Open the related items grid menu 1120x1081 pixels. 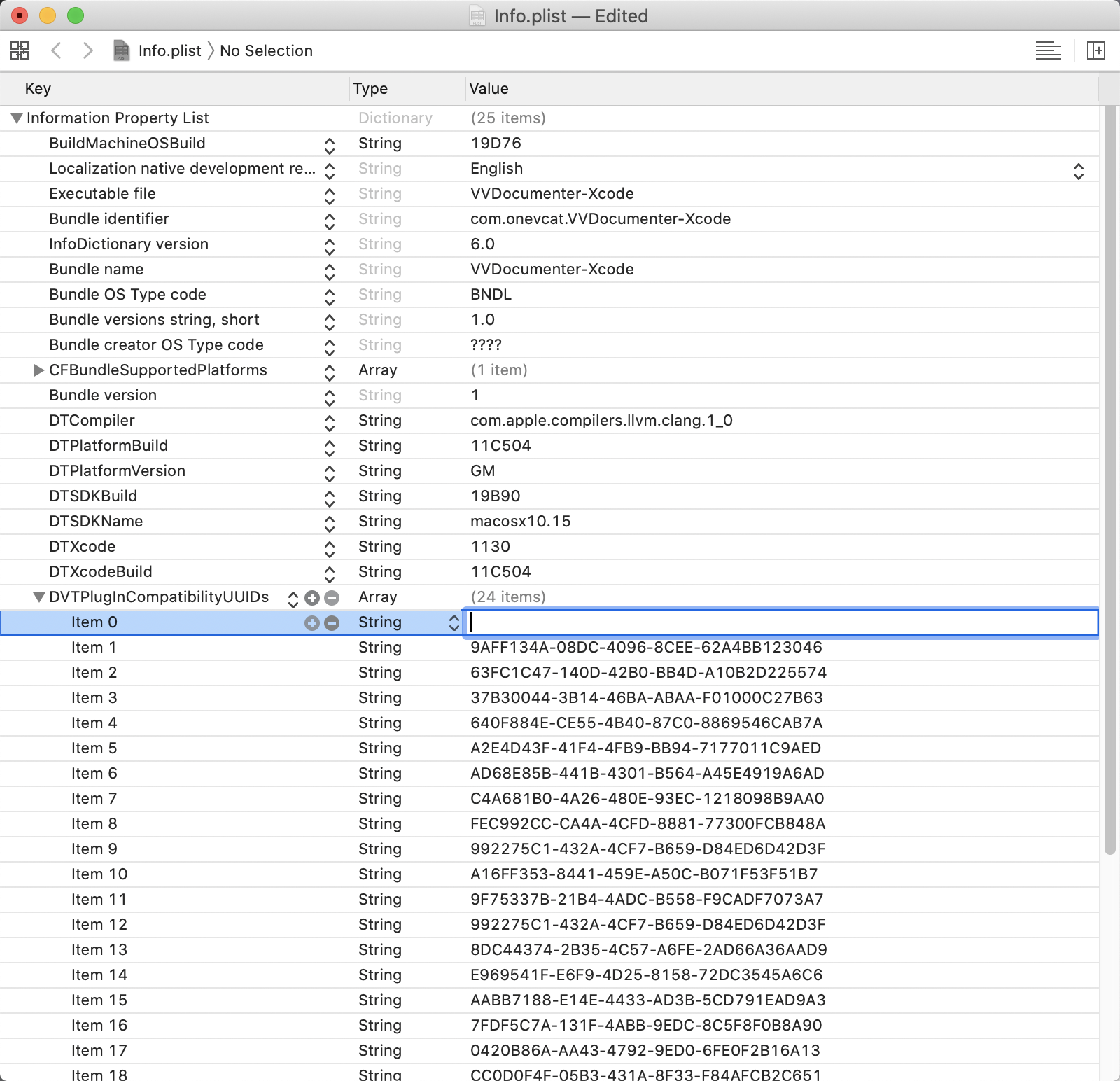20,50
